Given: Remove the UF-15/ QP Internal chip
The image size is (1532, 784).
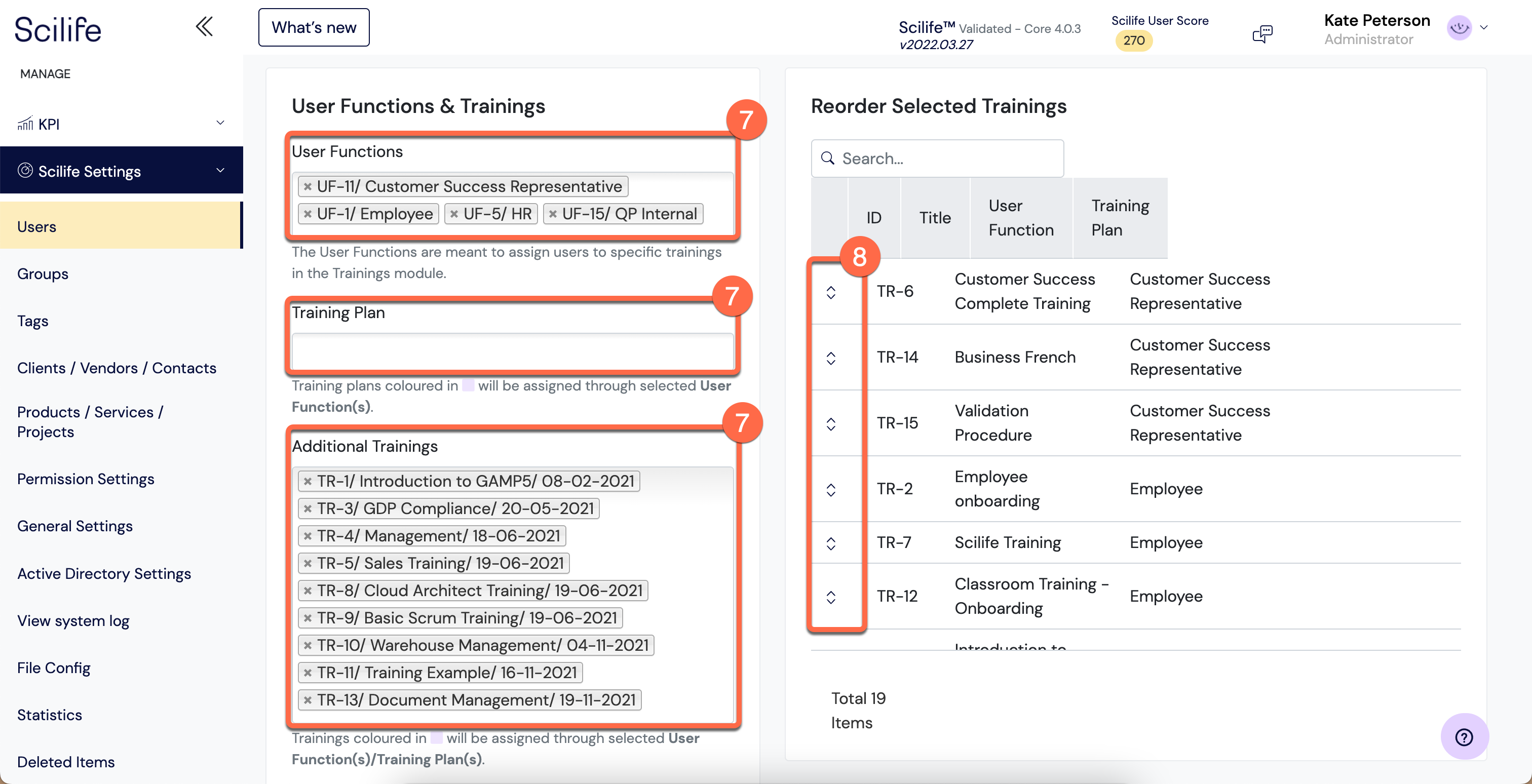Looking at the screenshot, I should point(553,214).
